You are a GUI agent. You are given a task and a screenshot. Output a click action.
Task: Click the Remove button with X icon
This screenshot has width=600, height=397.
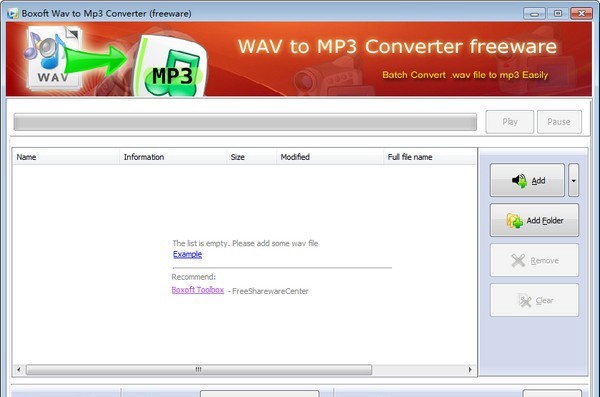(534, 260)
